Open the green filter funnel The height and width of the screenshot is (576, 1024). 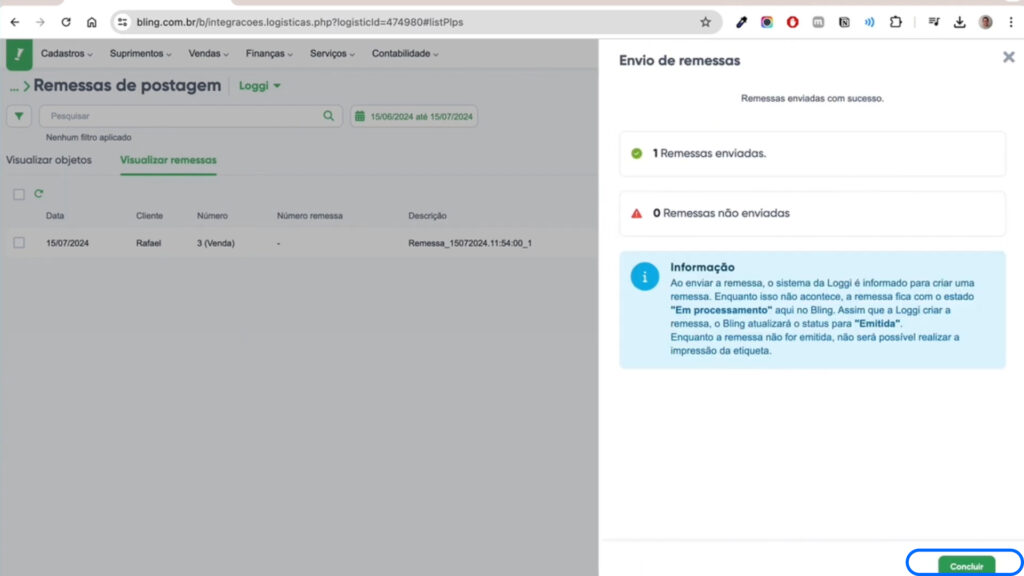tap(19, 116)
